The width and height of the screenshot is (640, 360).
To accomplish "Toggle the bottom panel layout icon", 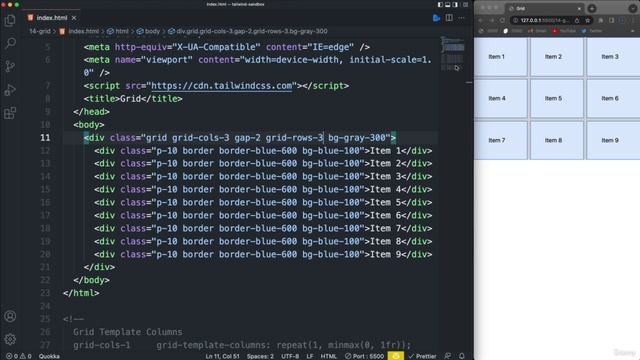I will coord(448,4).
